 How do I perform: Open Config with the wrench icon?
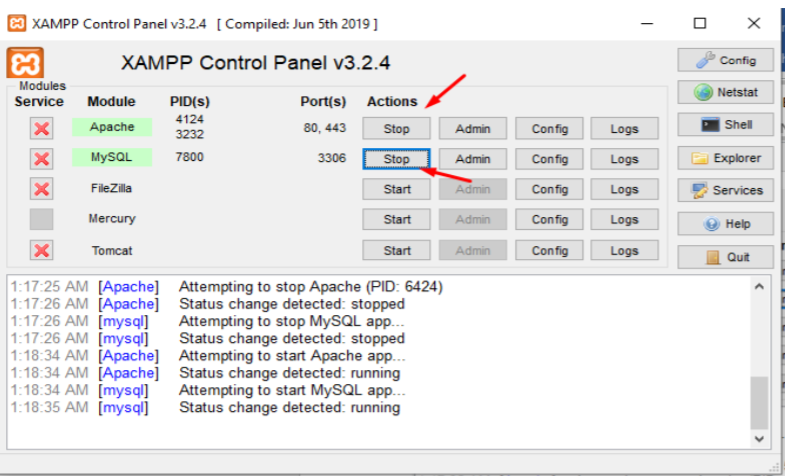[725, 60]
